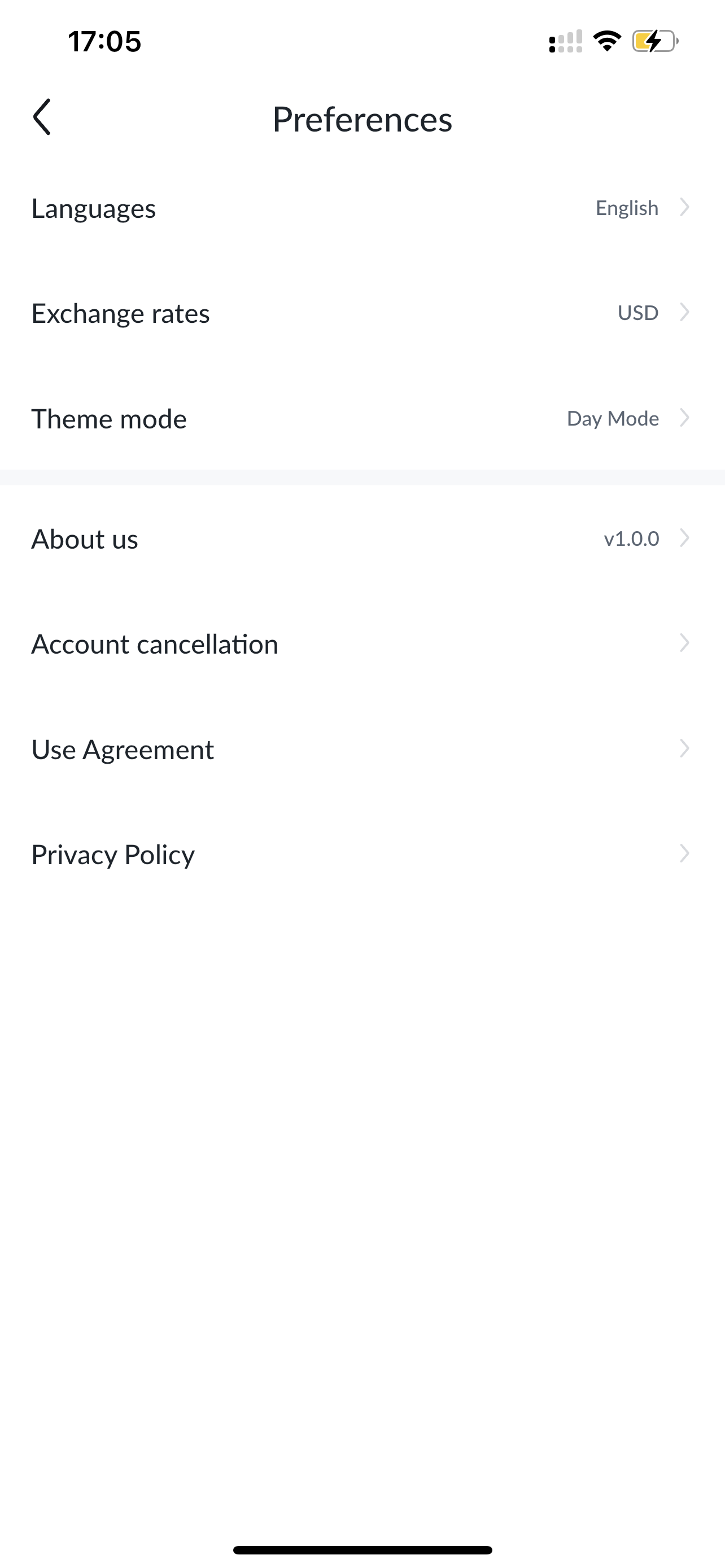Click the Privacy Policy row chevron
The width and height of the screenshot is (725, 1568).
pos(685,853)
